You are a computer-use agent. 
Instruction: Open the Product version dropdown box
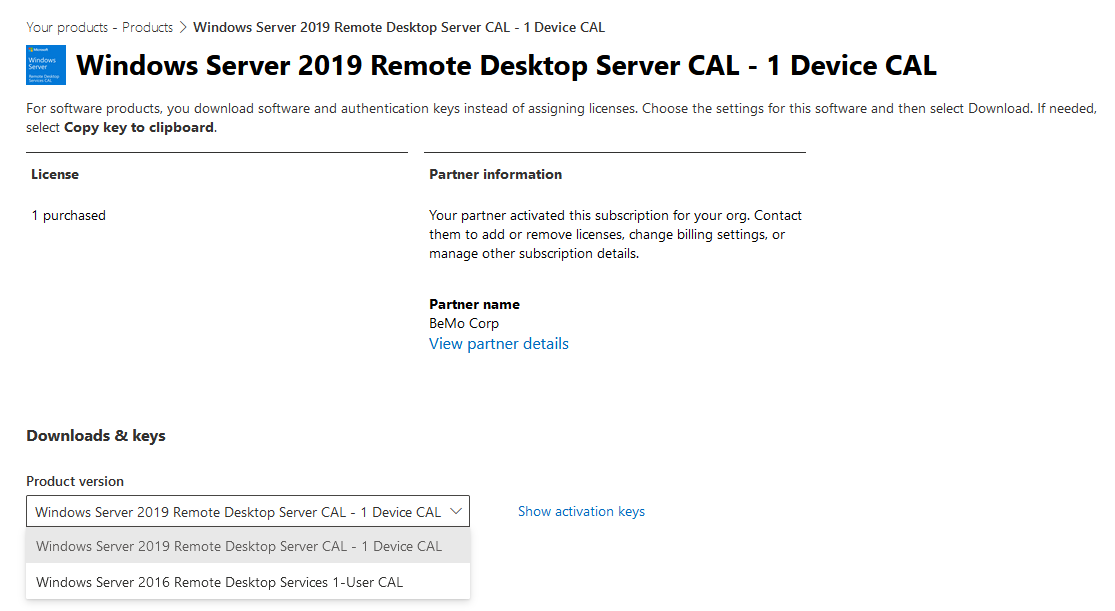[248, 511]
